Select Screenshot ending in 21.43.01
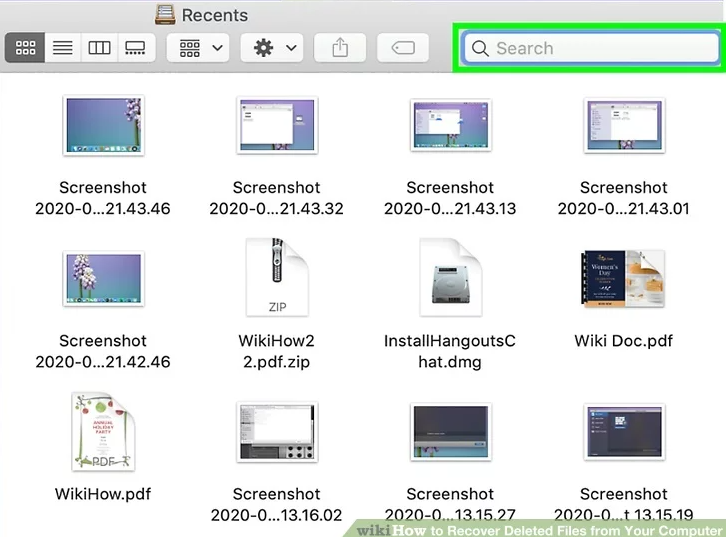726x537 pixels. tap(623, 125)
